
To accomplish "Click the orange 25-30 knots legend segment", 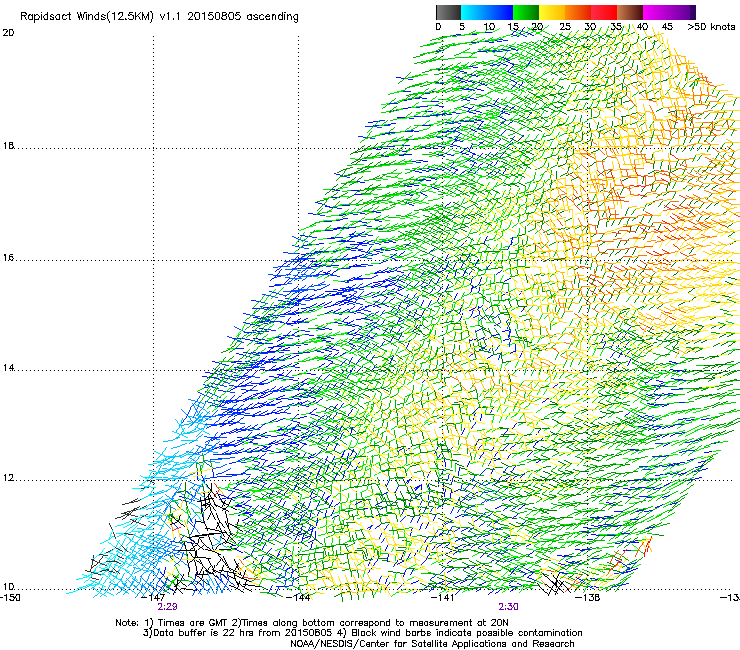I will [x=578, y=12].
